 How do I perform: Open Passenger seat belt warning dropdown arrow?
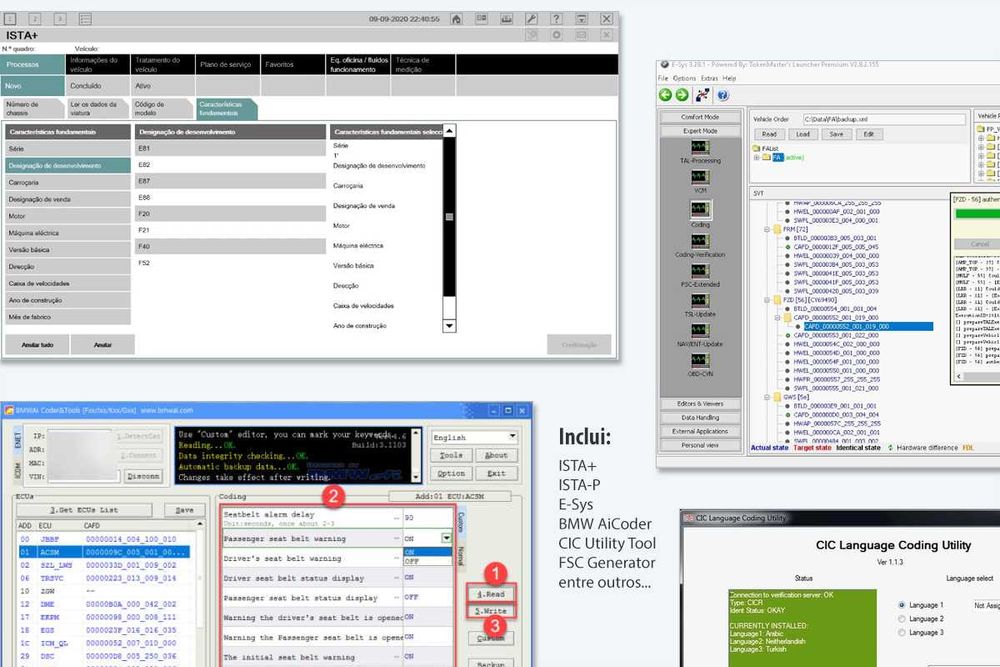[446, 538]
